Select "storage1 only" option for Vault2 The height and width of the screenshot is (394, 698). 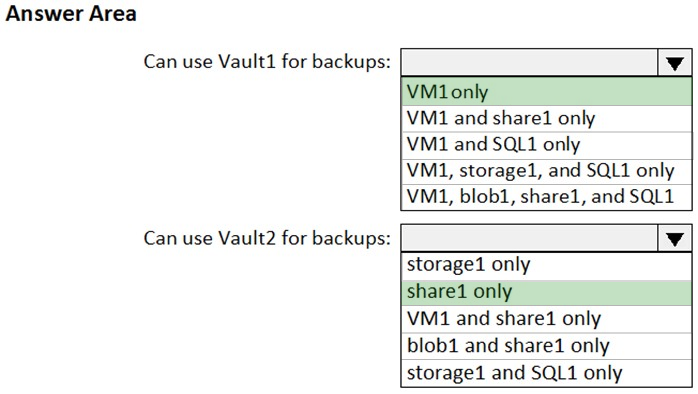click(x=547, y=266)
